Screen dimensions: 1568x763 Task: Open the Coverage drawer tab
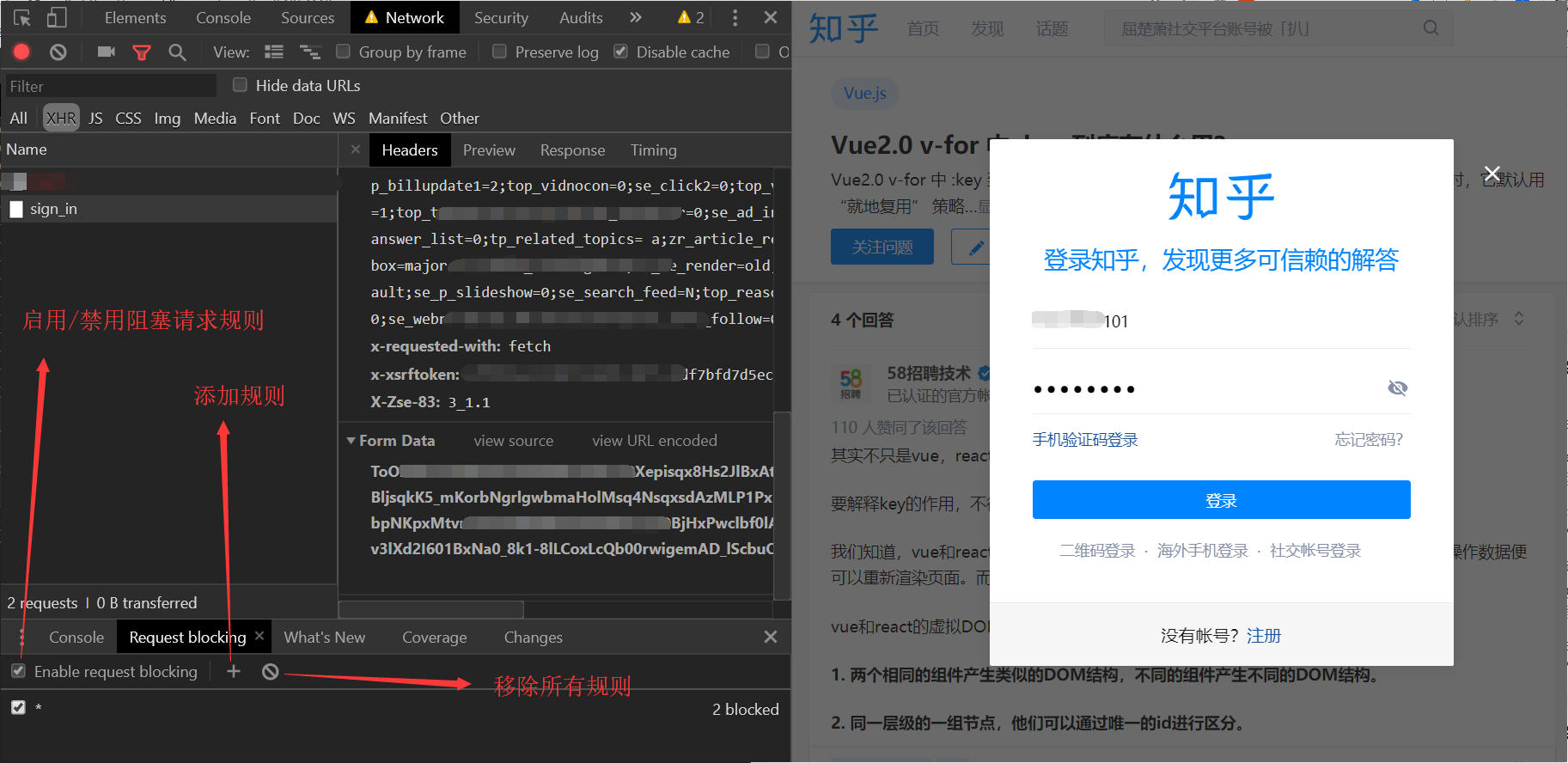coord(435,637)
